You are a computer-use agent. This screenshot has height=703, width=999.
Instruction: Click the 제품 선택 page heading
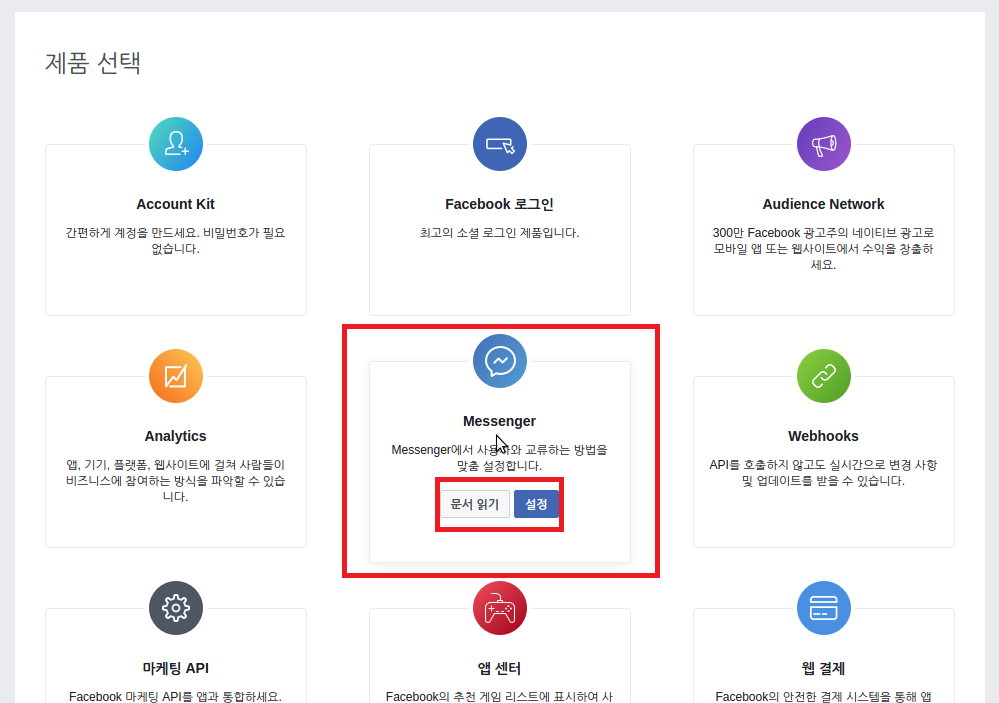coord(93,62)
